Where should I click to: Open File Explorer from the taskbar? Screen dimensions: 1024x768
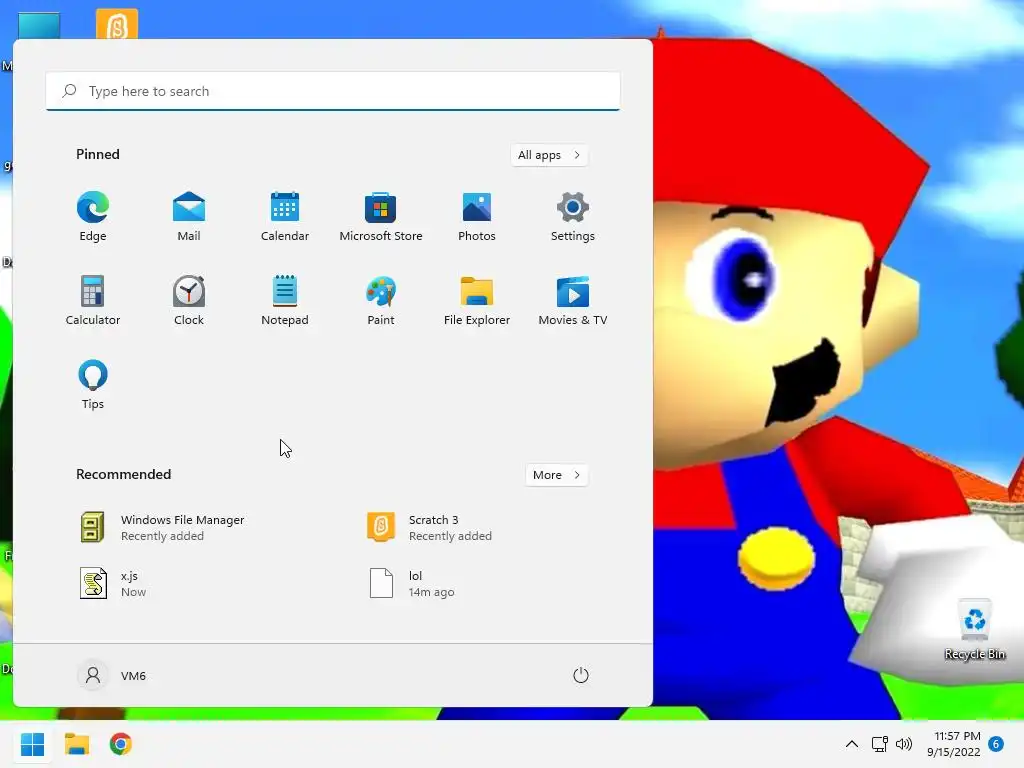point(76,744)
